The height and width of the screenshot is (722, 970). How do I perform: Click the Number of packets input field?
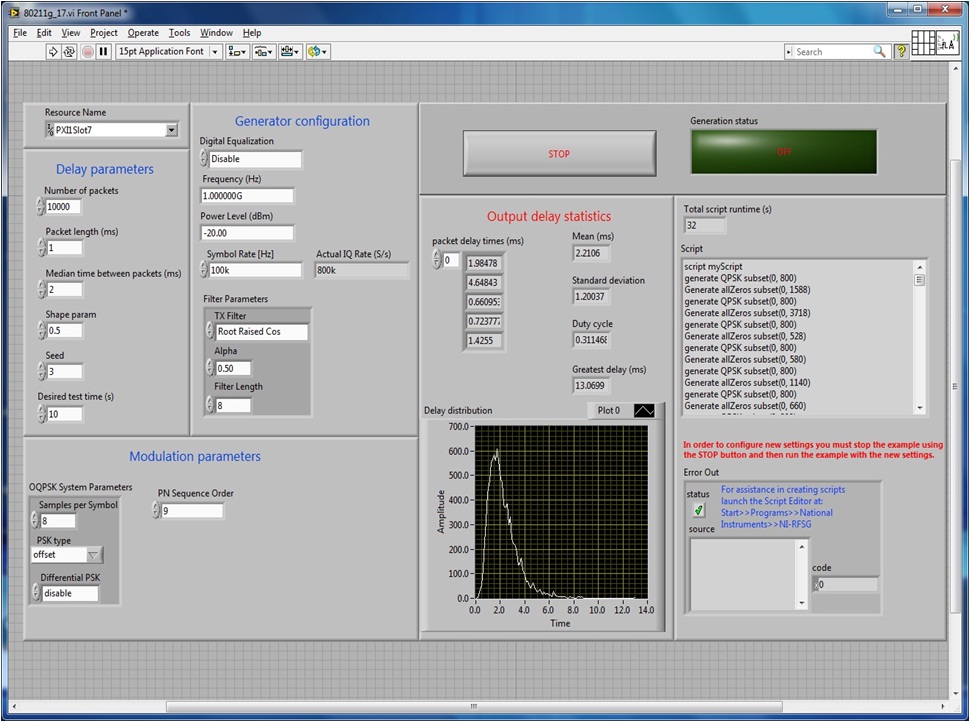point(64,207)
